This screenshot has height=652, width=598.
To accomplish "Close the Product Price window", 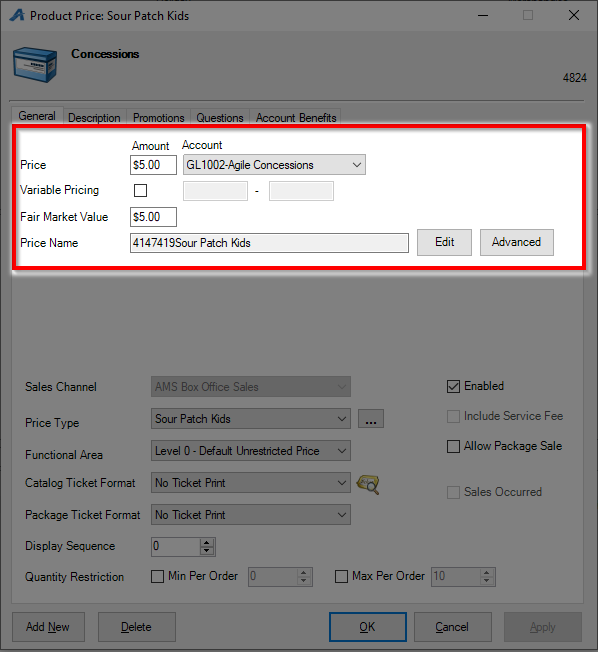I will 574,15.
